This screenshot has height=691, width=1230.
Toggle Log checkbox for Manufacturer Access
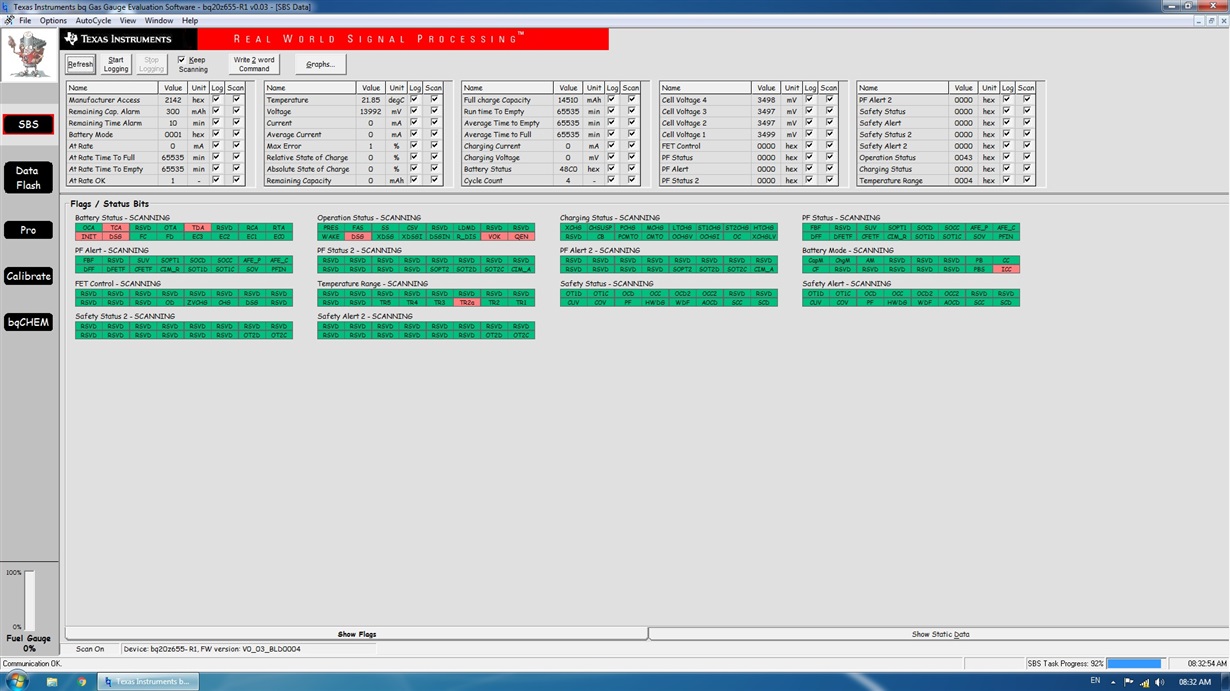point(216,100)
